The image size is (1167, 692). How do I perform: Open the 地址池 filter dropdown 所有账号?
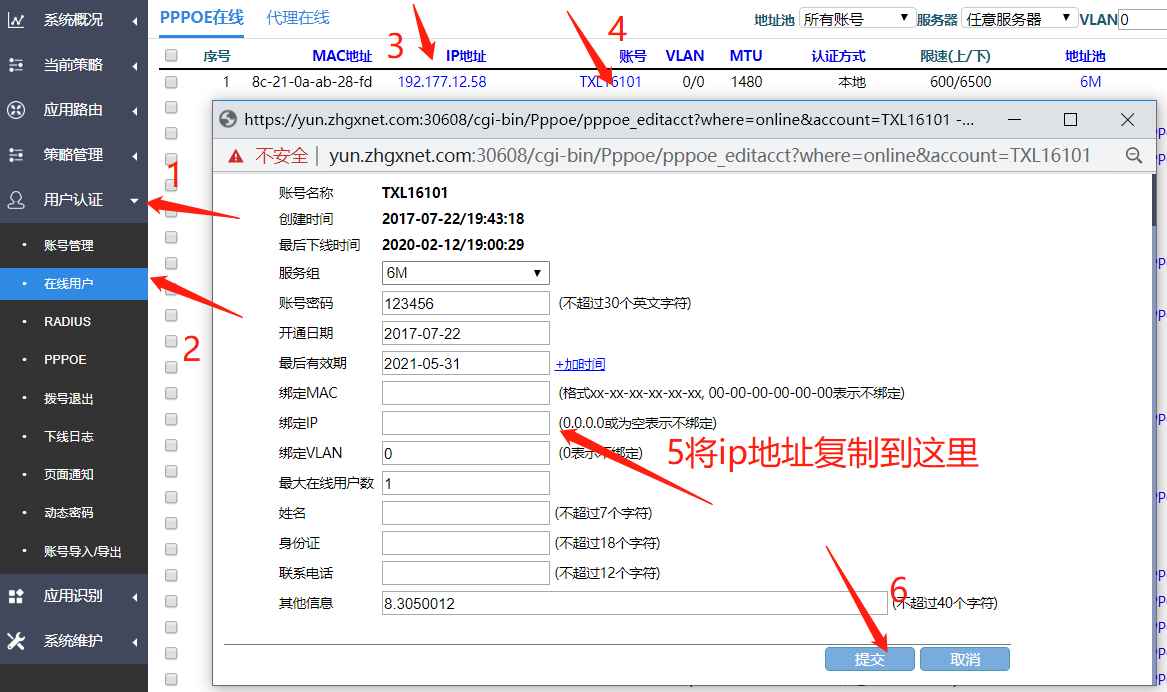pos(857,19)
